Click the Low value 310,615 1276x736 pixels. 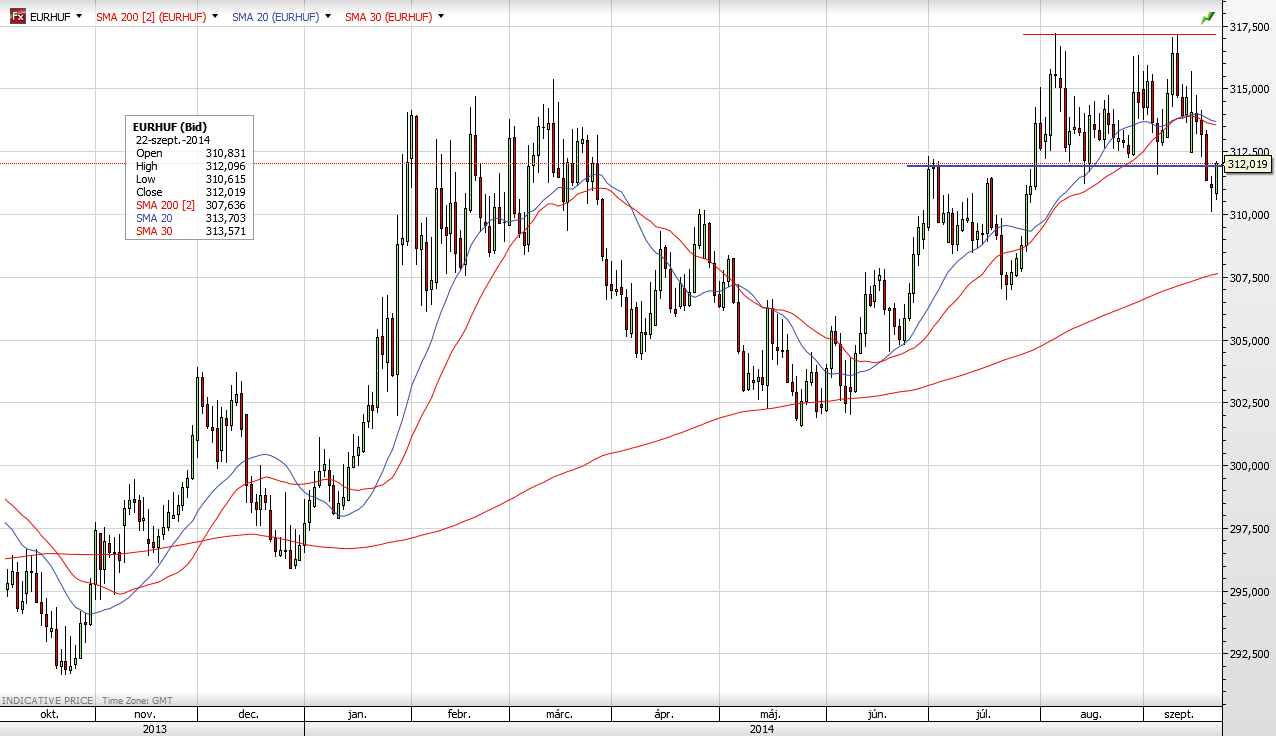click(225, 179)
